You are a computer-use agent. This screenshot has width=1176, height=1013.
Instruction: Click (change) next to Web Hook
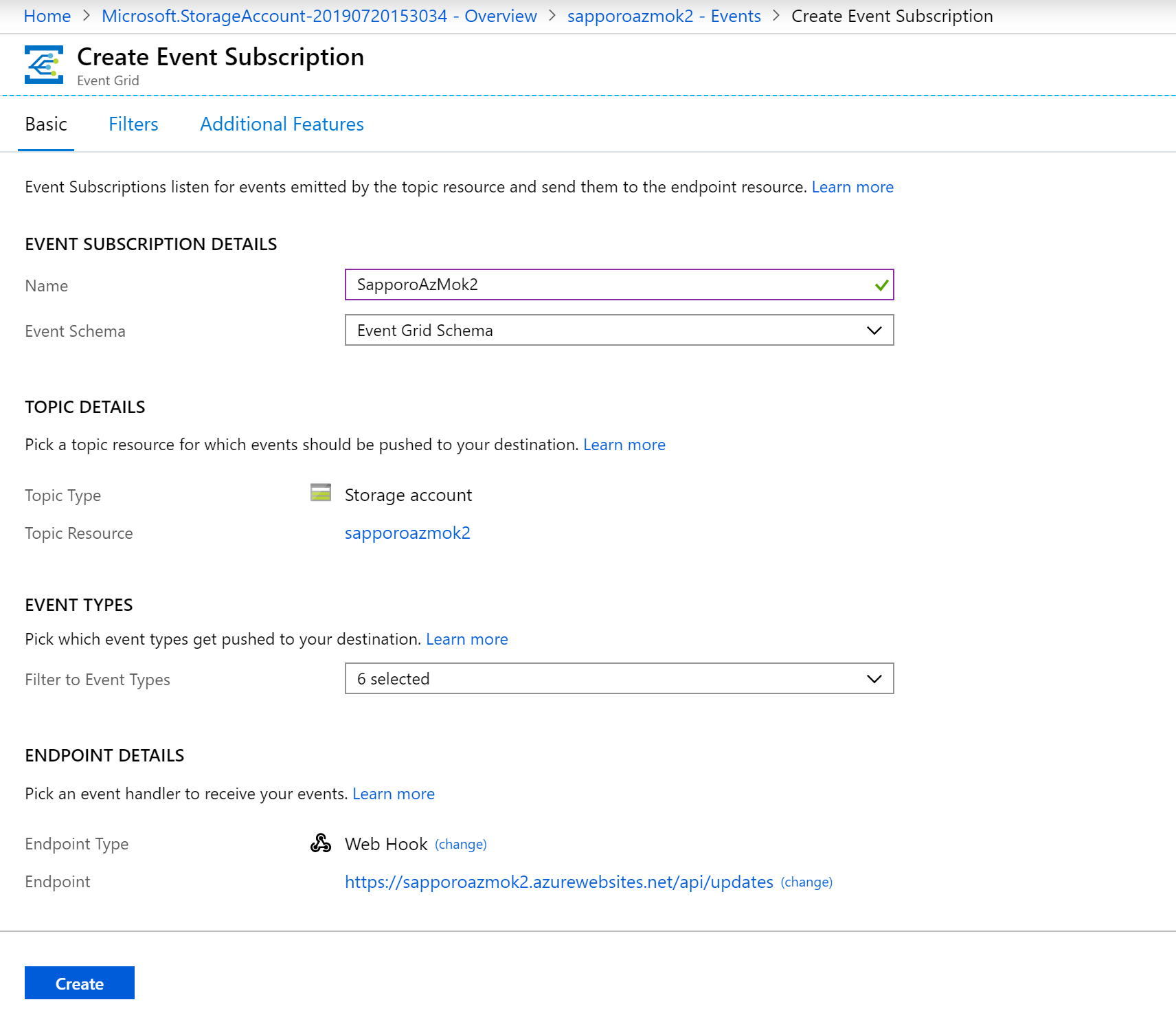tap(460, 844)
